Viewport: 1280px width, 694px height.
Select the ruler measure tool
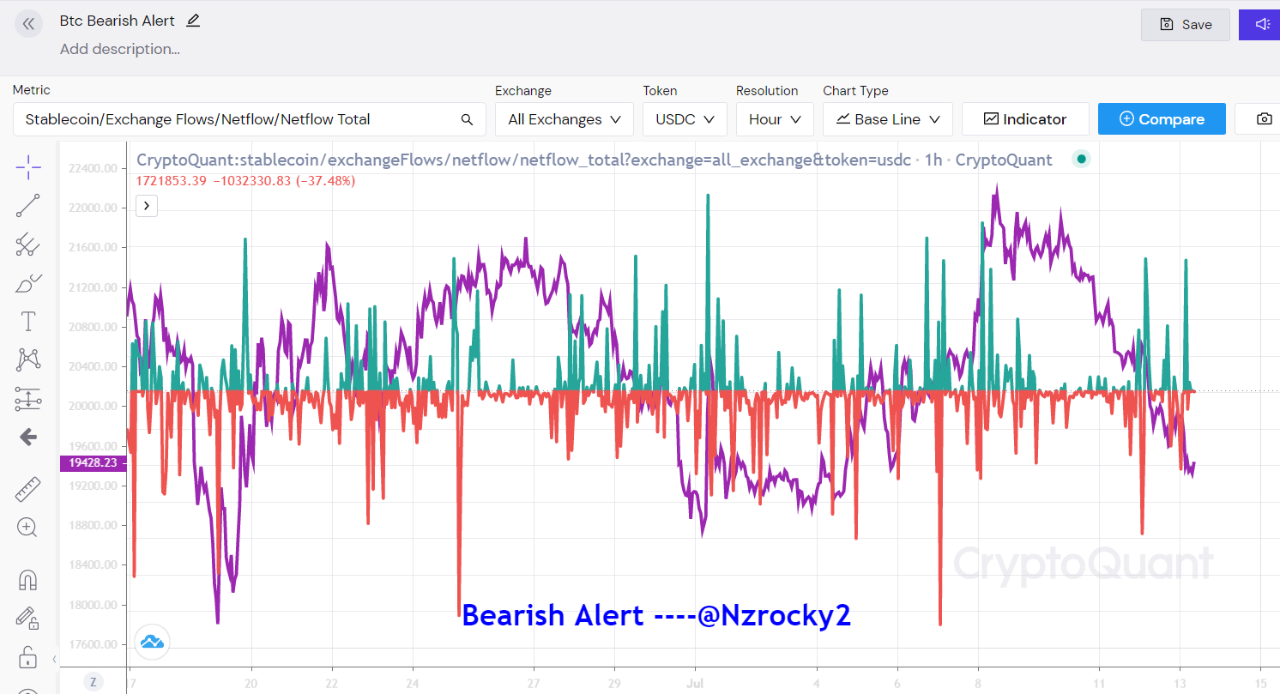(28, 489)
